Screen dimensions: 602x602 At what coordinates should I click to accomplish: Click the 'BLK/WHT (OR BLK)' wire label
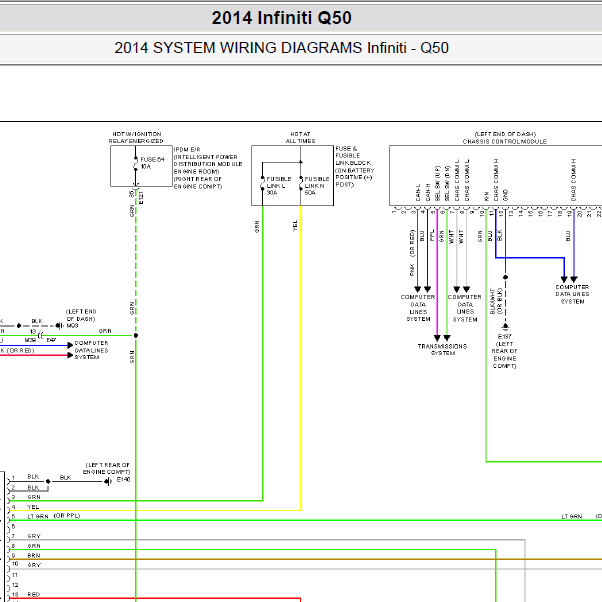(496, 301)
